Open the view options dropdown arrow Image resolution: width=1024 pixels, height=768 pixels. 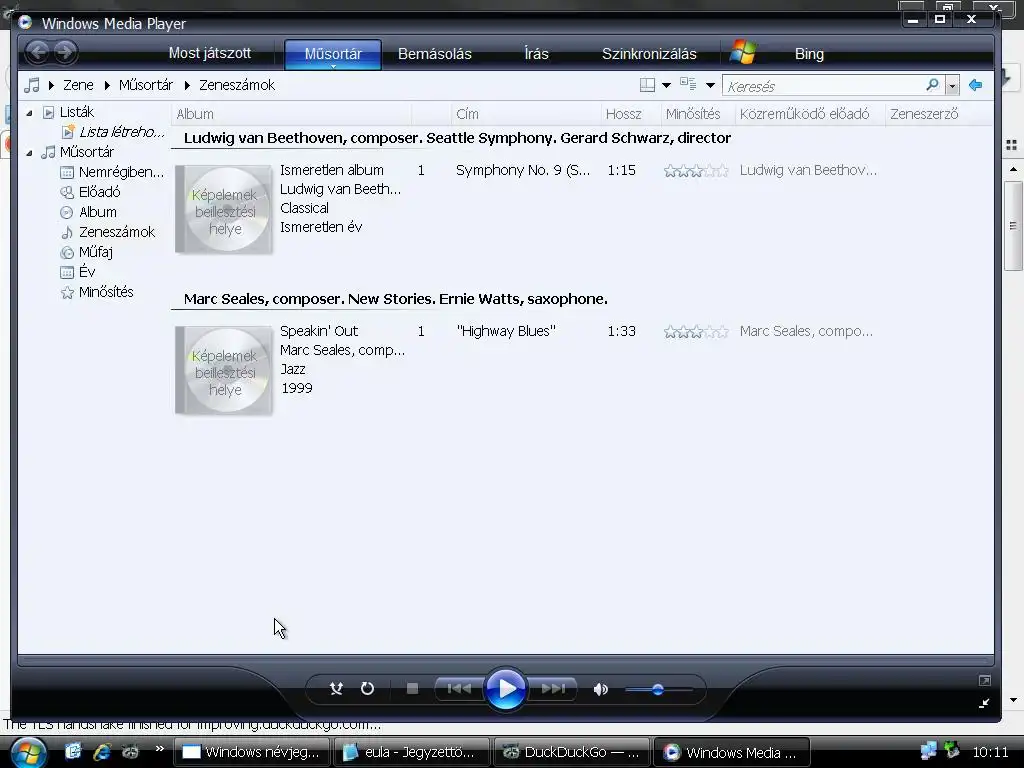pos(710,86)
